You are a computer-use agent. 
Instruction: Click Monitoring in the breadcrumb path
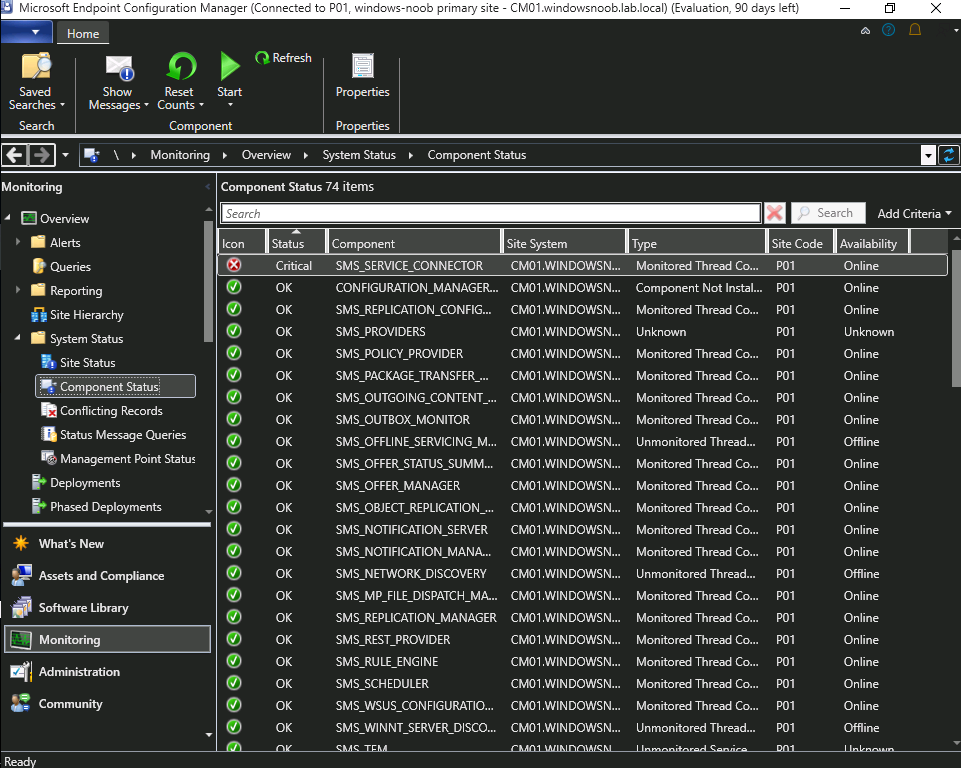(x=180, y=155)
